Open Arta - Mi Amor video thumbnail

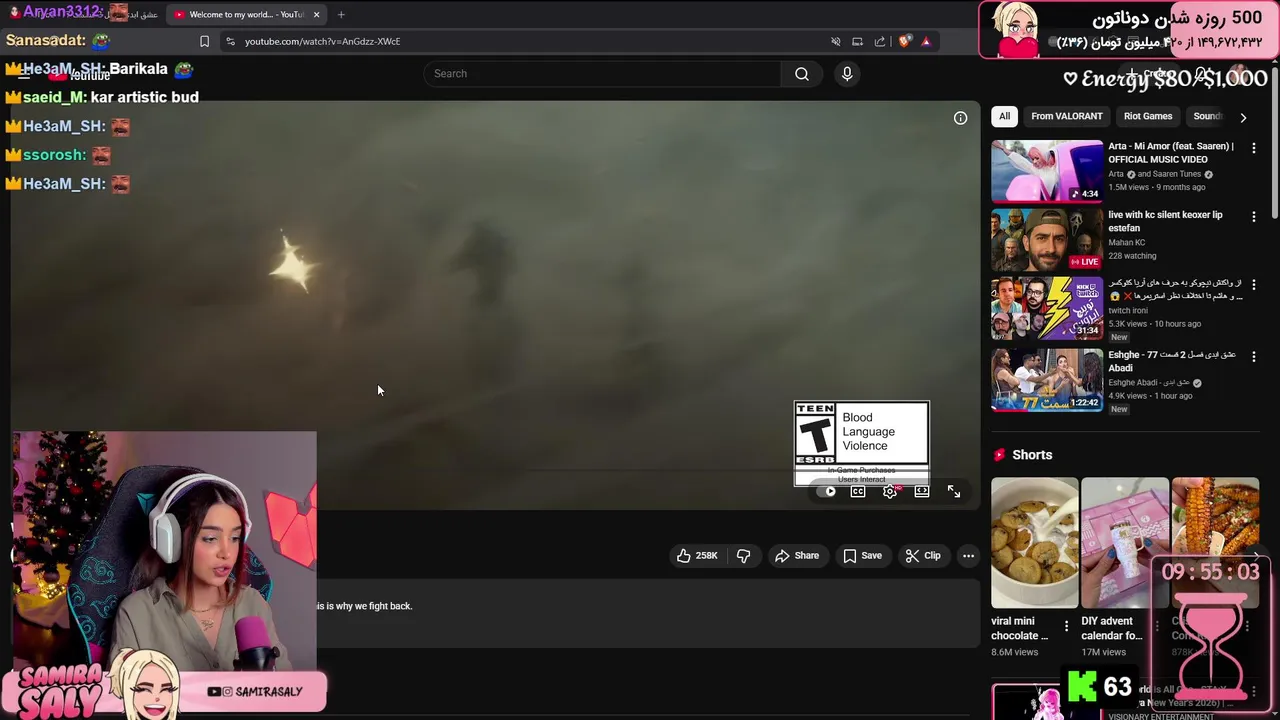(x=1047, y=171)
